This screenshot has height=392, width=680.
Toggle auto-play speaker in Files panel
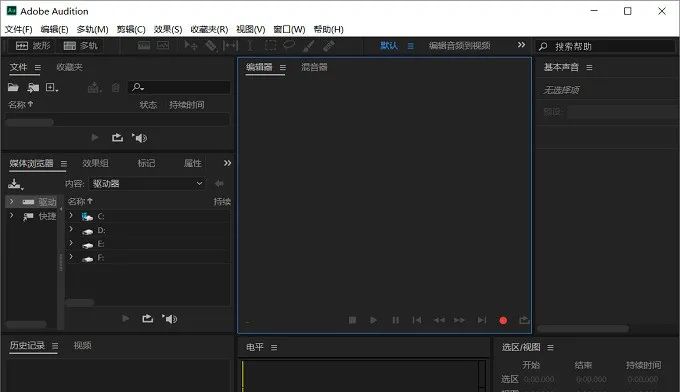[140, 138]
